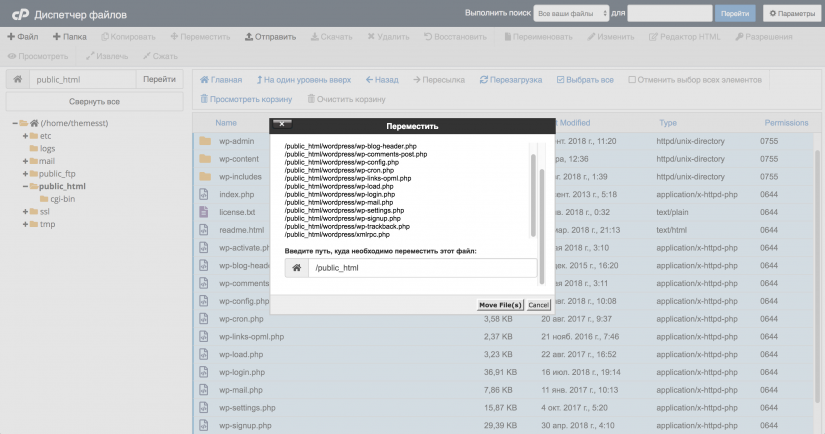Expand the tmp folder node
The image size is (825, 434).
25,224
